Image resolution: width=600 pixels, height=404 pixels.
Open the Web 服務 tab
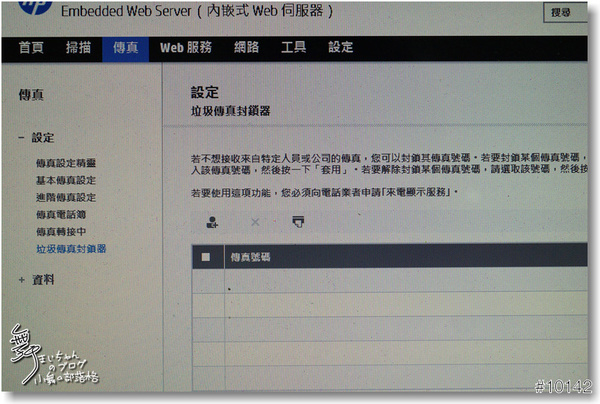186,47
